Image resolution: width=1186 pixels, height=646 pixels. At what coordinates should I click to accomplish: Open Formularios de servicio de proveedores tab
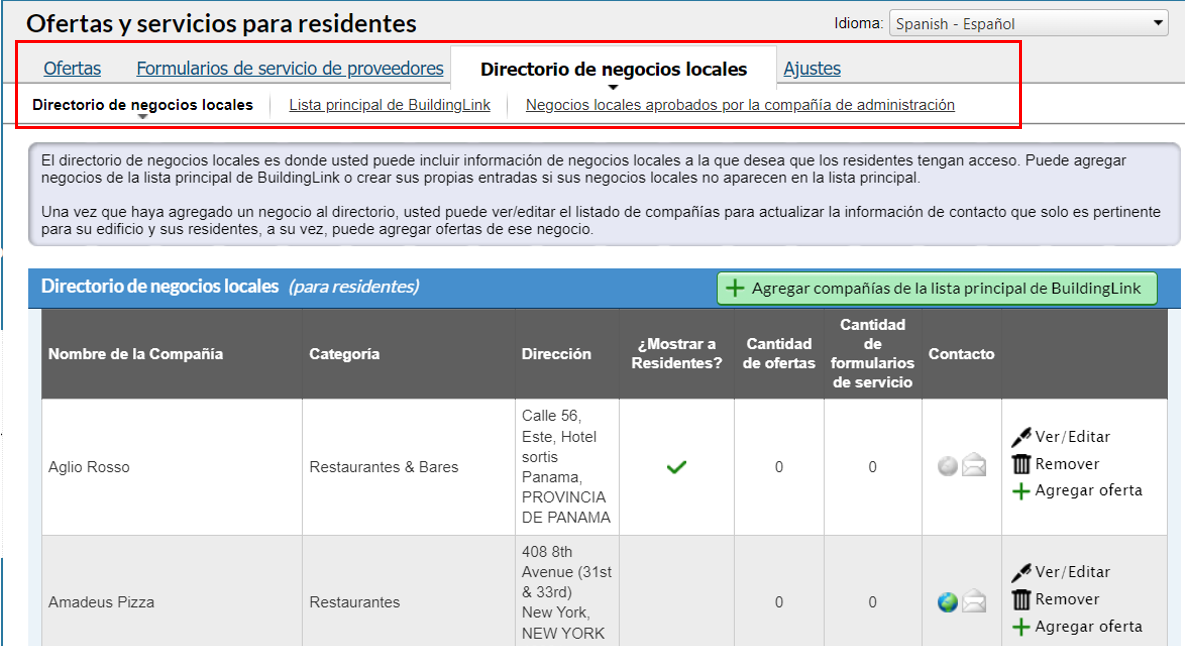pyautogui.click(x=290, y=68)
